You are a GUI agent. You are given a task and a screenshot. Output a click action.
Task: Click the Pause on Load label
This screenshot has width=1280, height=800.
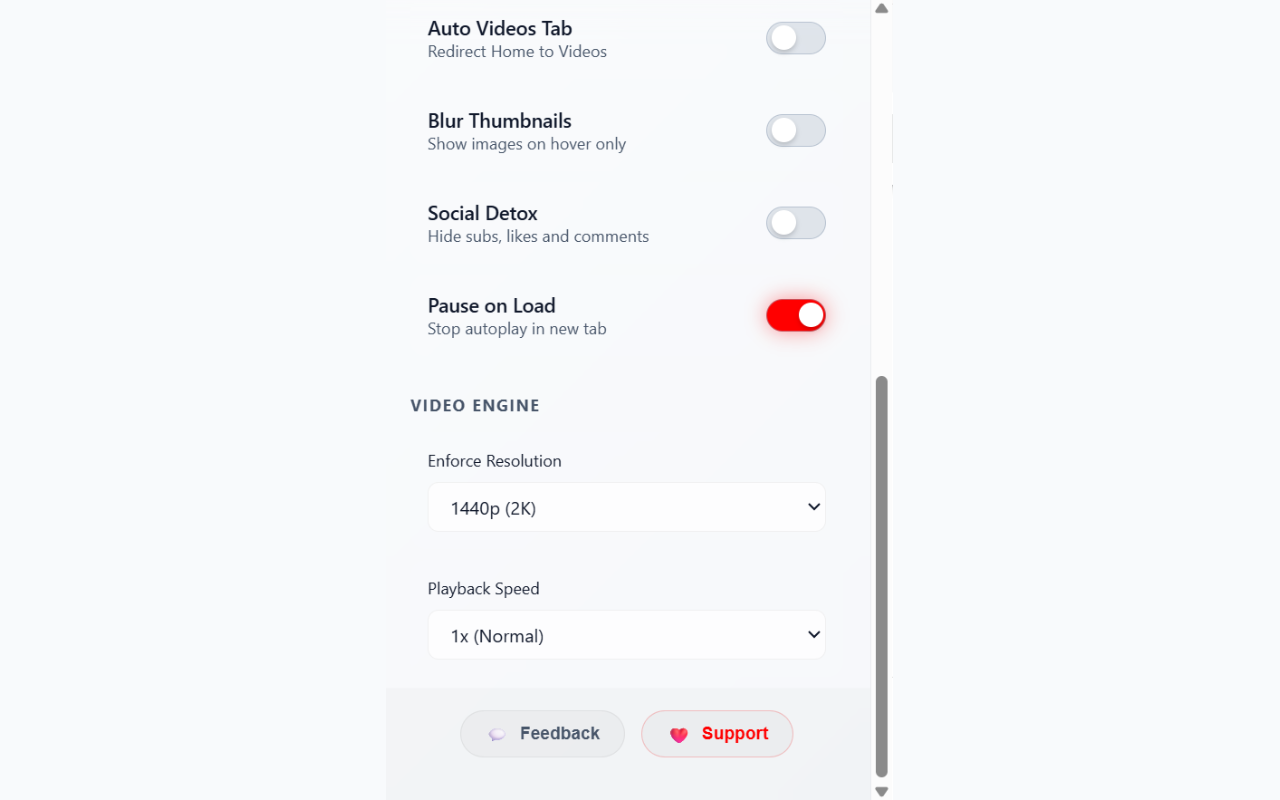[491, 306]
